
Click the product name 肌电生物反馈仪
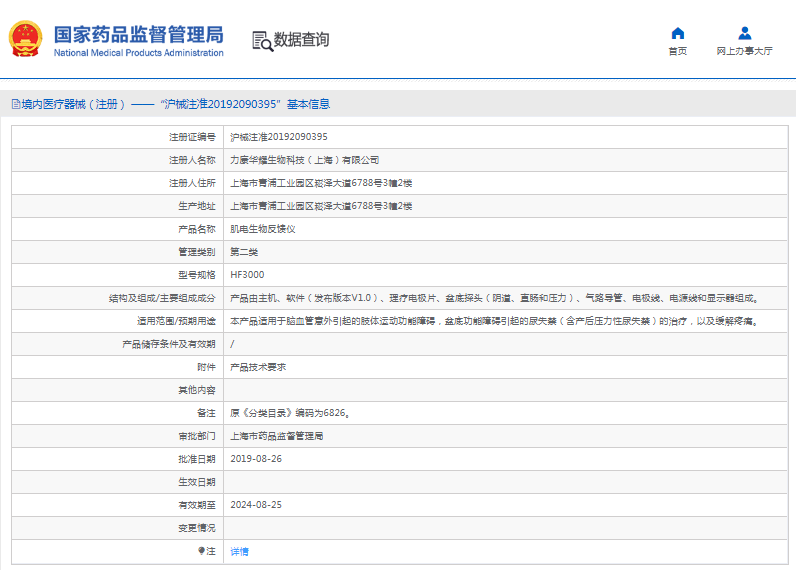(262, 229)
